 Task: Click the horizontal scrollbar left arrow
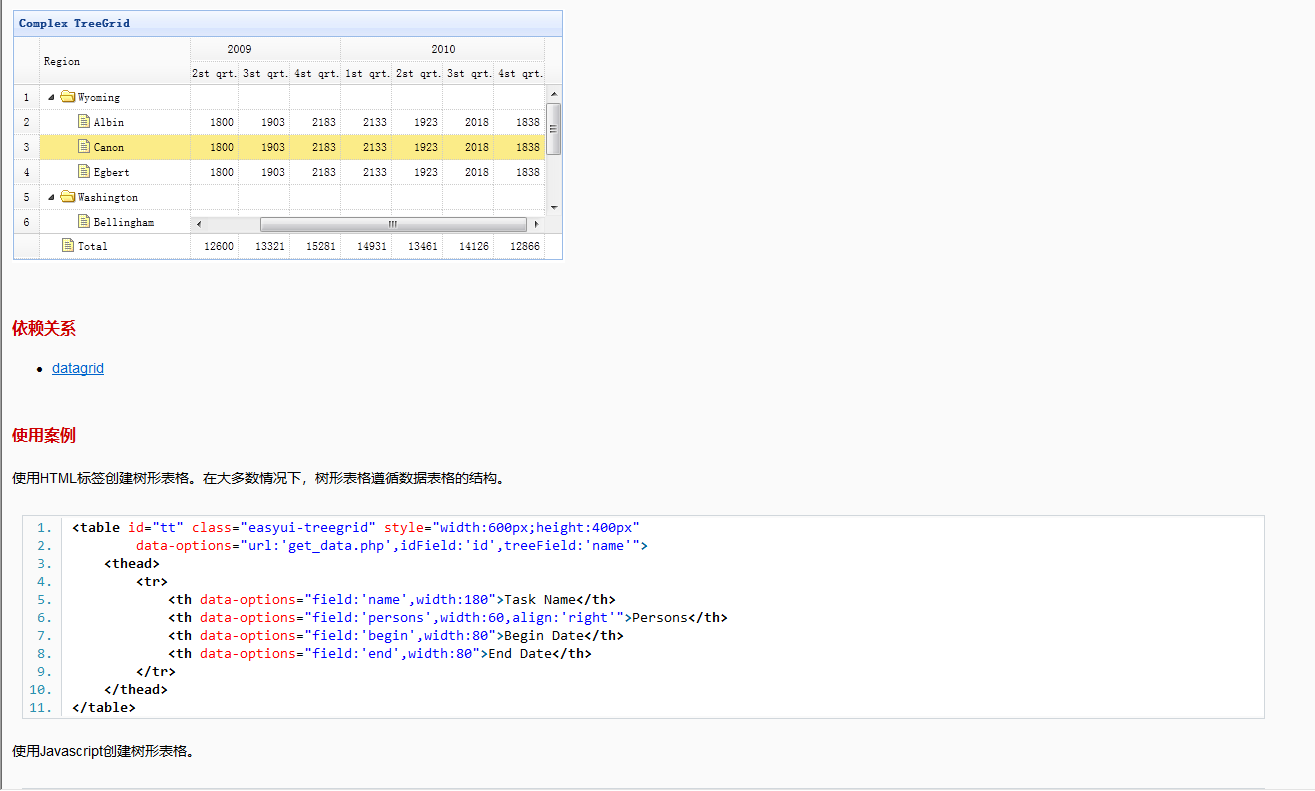(x=198, y=224)
